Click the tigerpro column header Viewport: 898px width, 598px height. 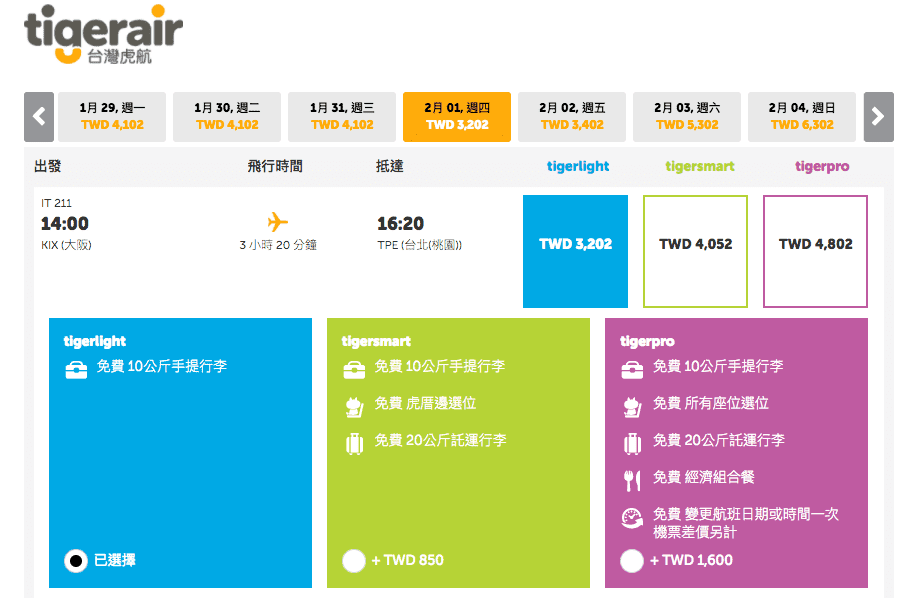pyautogui.click(x=822, y=167)
